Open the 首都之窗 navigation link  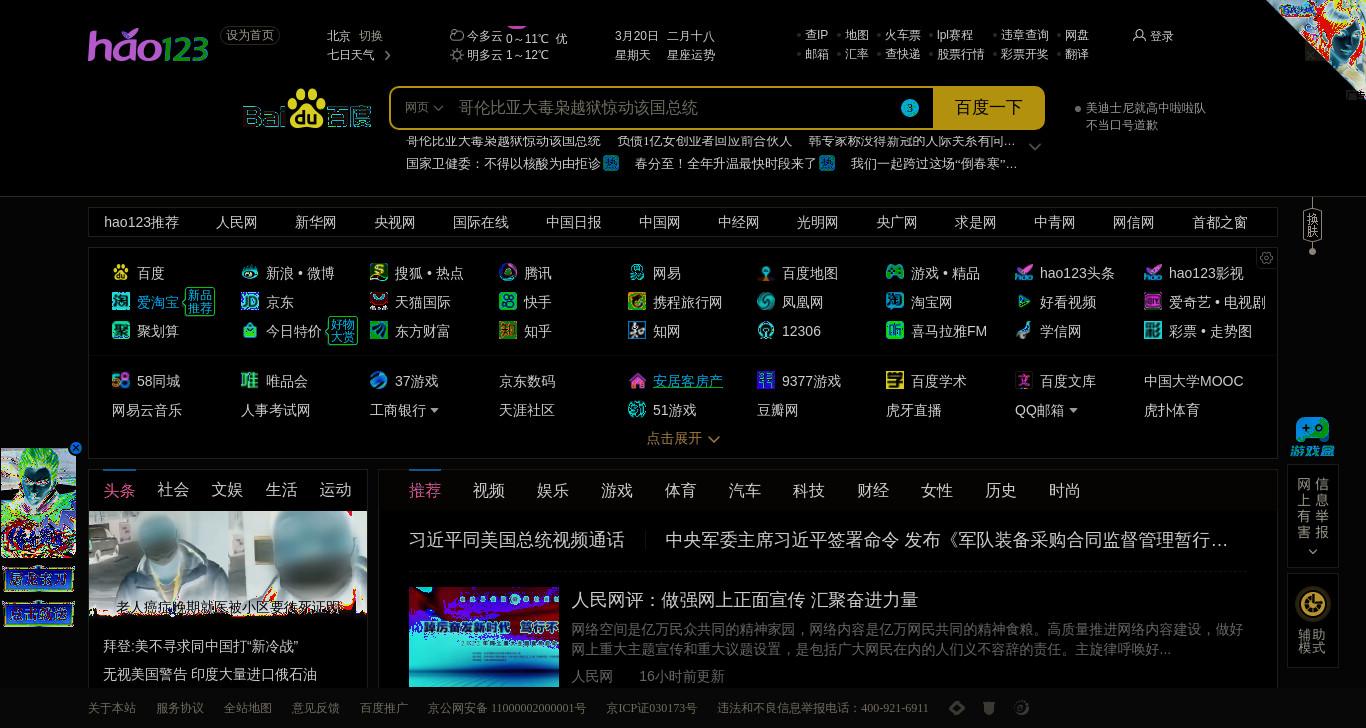1220,222
